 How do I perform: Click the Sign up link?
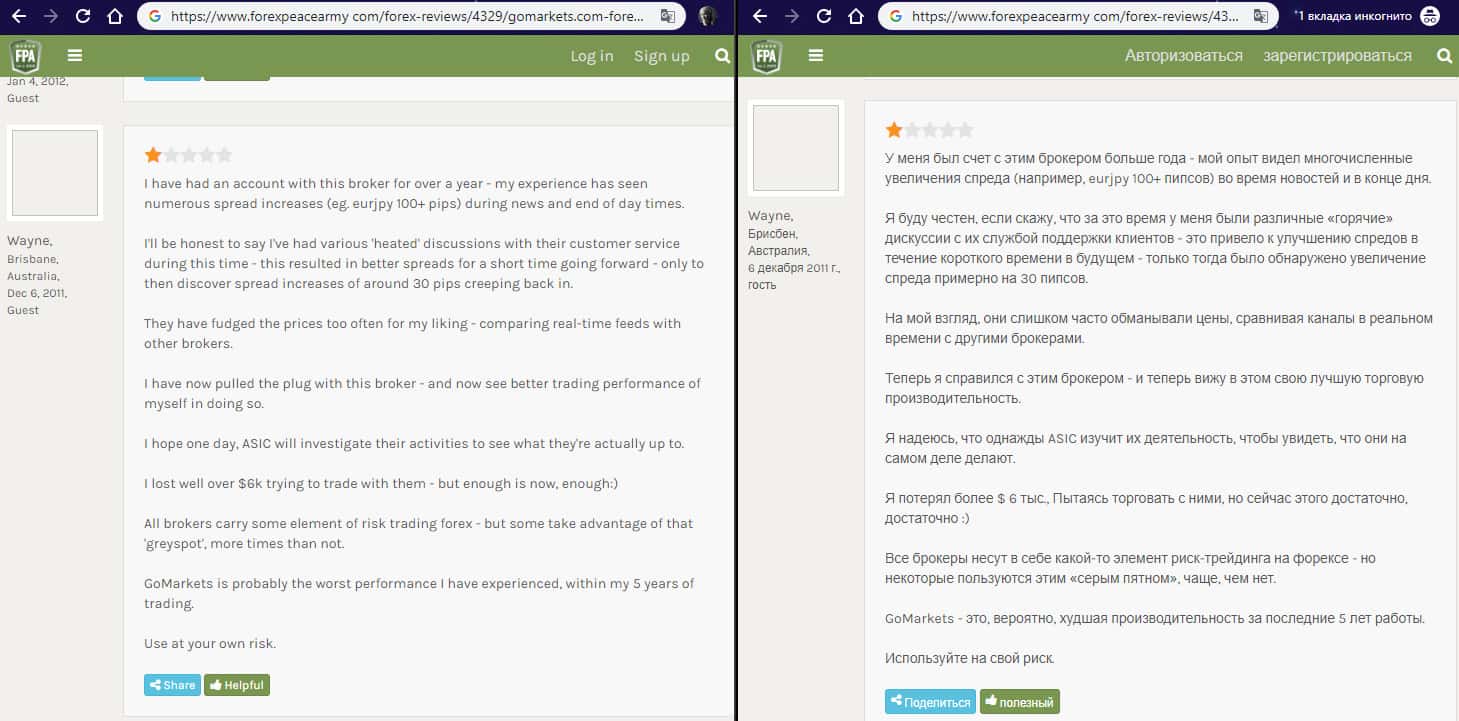coord(662,56)
